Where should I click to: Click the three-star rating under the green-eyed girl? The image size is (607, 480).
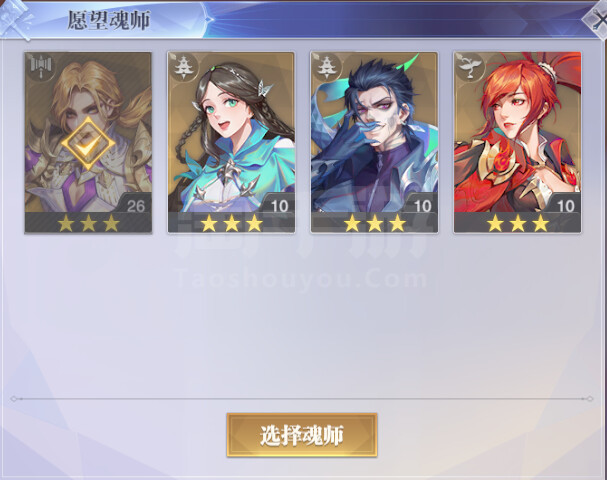(x=231, y=223)
